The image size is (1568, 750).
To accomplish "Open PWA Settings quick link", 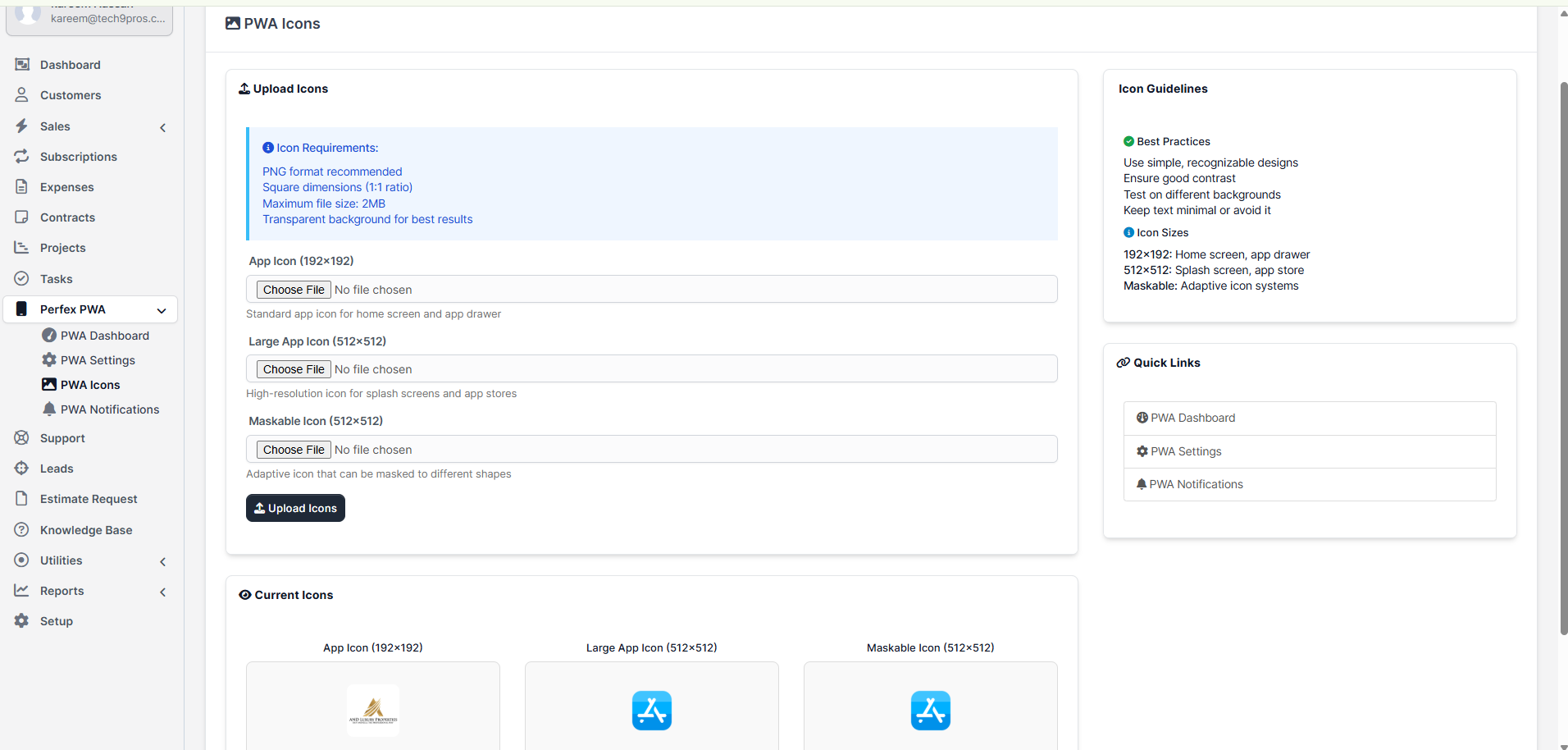I will [1310, 451].
